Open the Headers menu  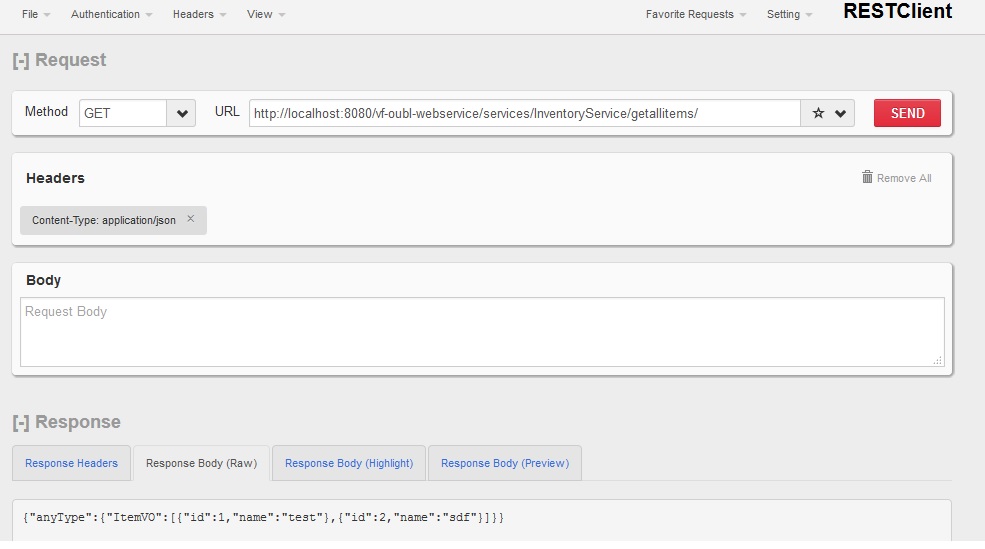(199, 15)
